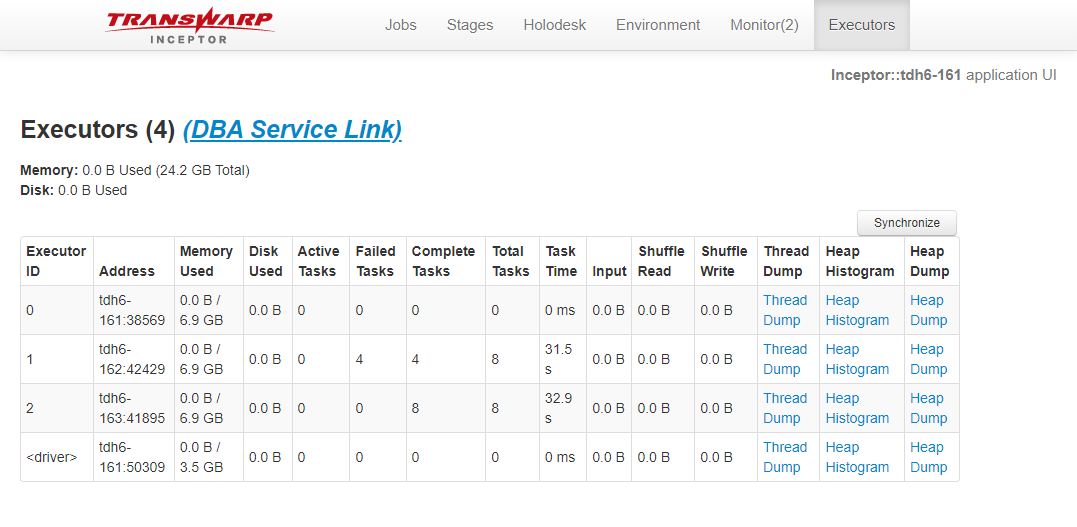Select the Executors tab
The height and width of the screenshot is (527, 1077).
click(x=861, y=25)
